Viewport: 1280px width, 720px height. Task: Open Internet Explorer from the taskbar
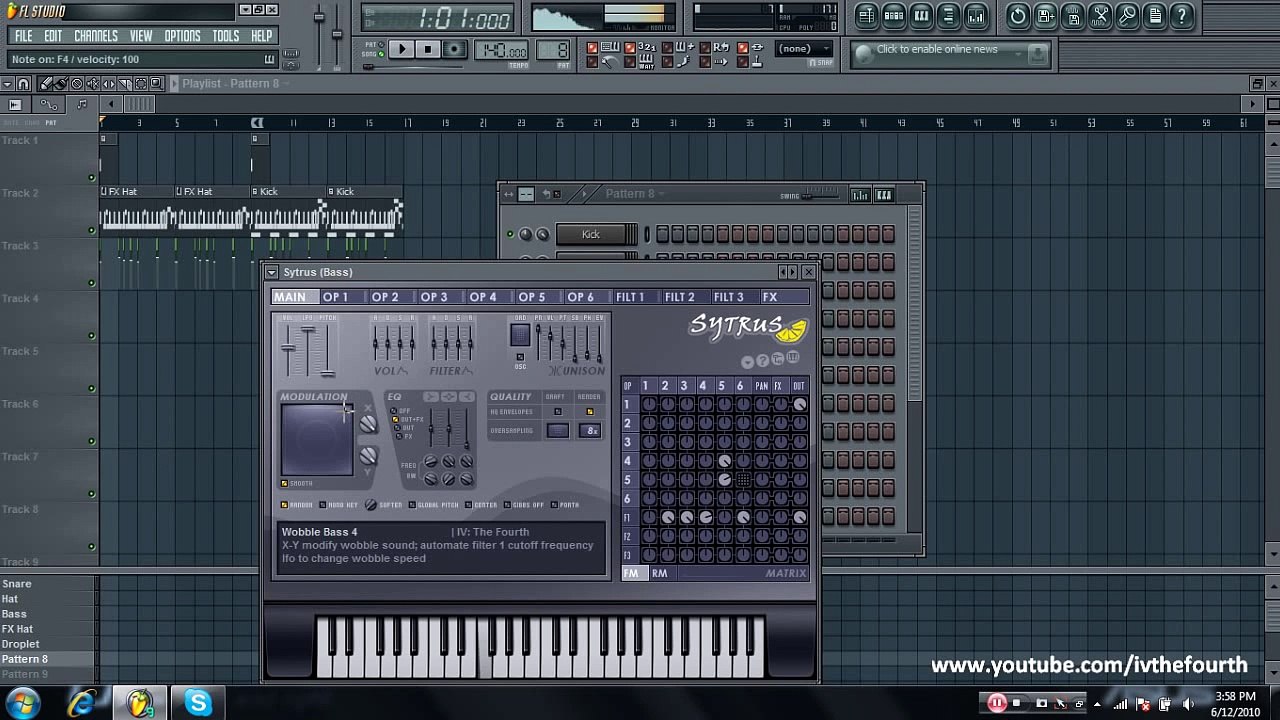[82, 703]
